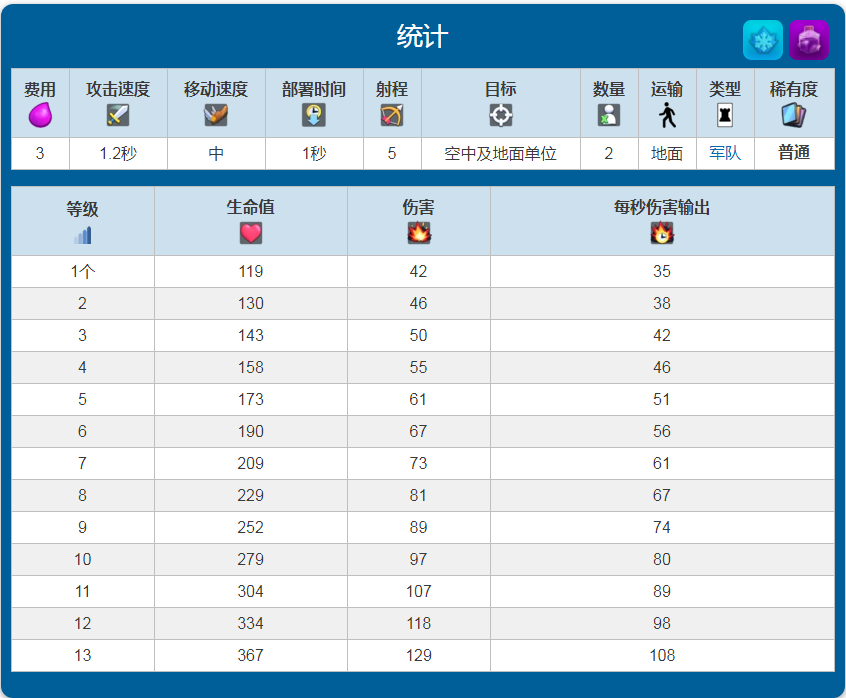Click the 数量 header label

click(x=609, y=89)
